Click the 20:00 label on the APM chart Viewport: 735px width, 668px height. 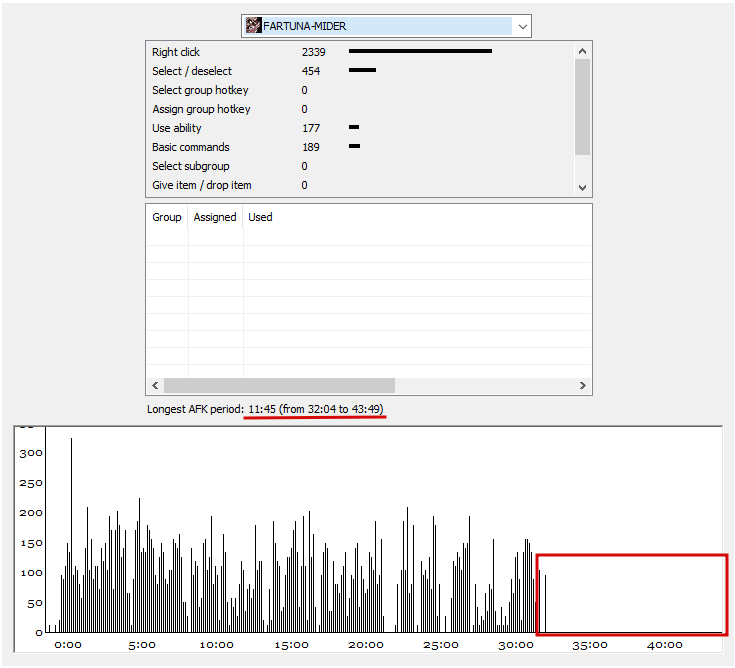coord(366,645)
